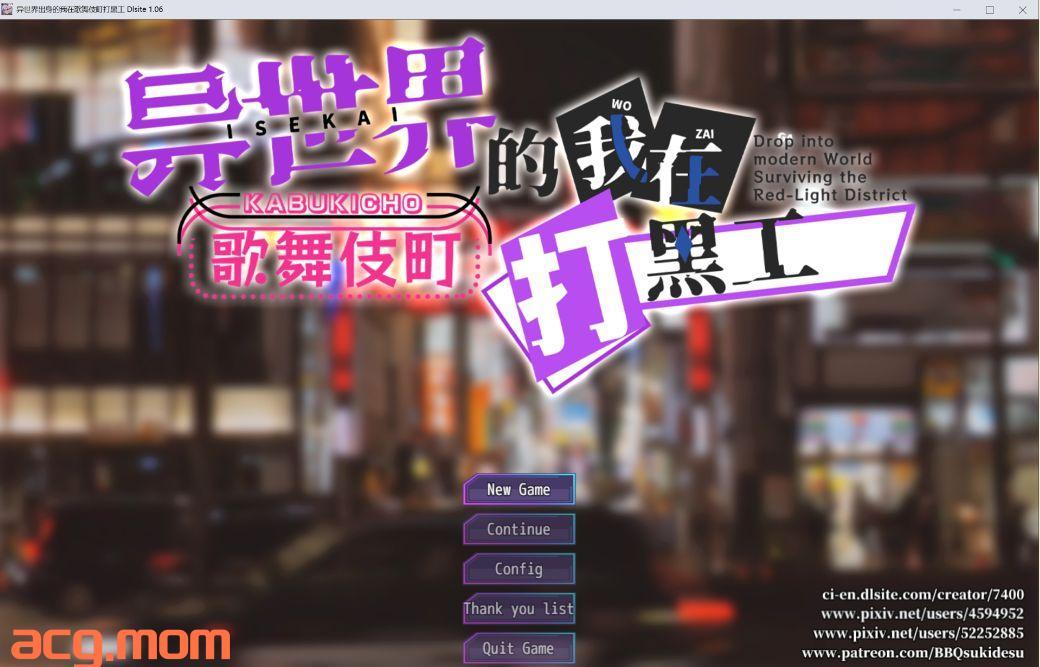1040x667 pixels.
Task: Choose Quit Game
Action: [x=519, y=648]
